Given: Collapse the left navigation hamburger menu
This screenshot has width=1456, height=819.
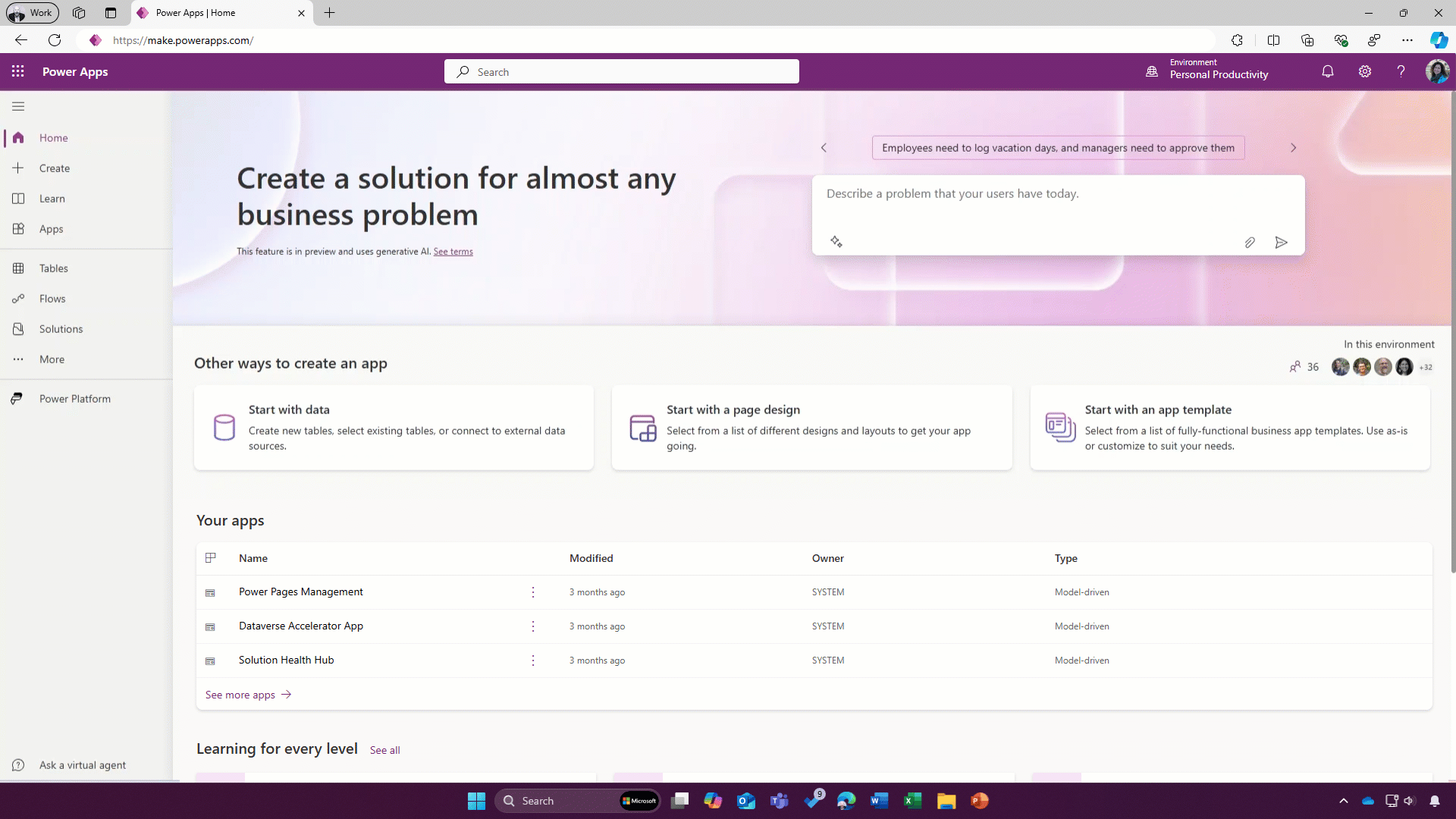Looking at the screenshot, I should (18, 106).
